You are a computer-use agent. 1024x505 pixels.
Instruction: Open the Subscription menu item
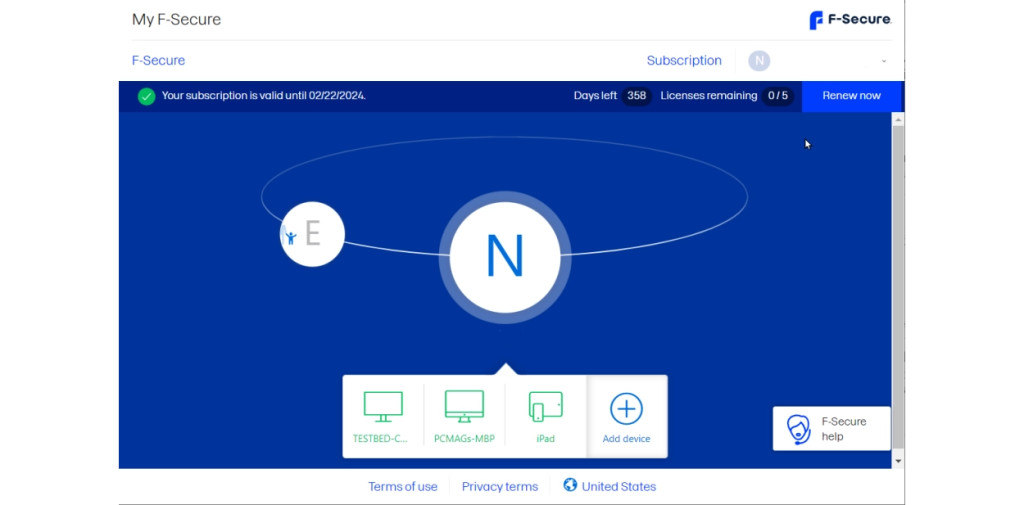(x=684, y=61)
